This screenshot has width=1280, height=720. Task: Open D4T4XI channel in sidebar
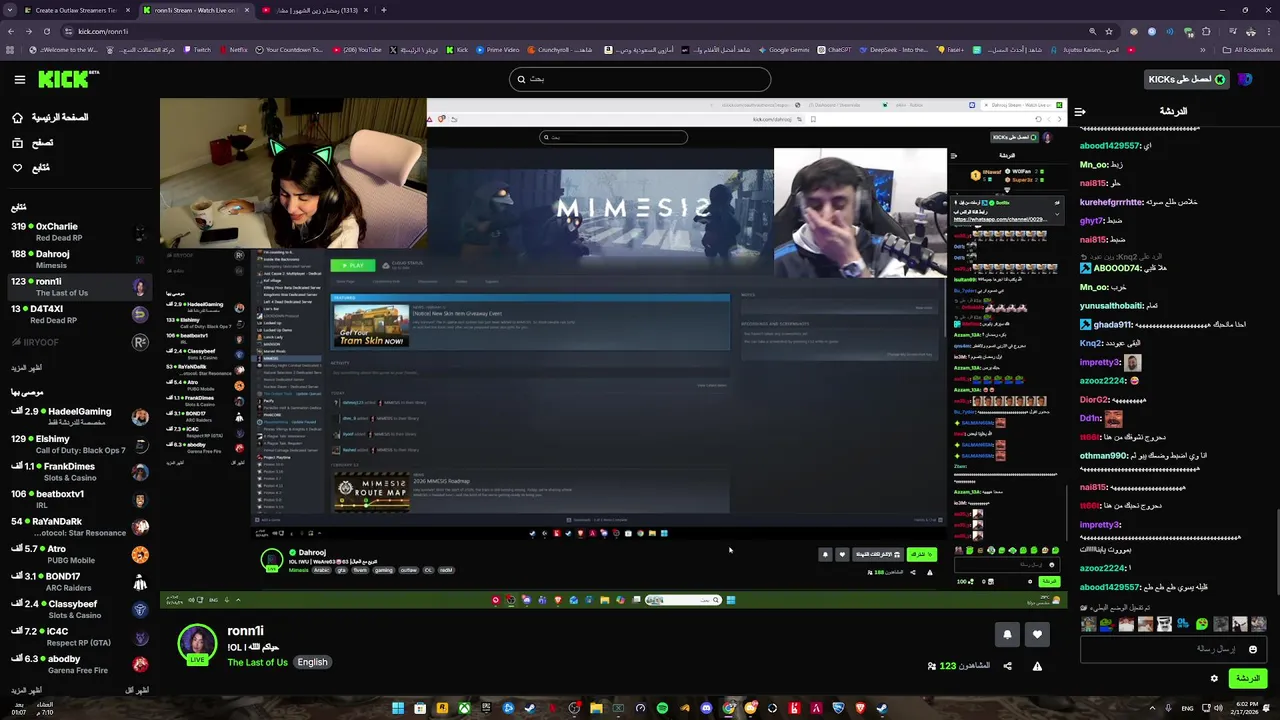[x=78, y=314]
